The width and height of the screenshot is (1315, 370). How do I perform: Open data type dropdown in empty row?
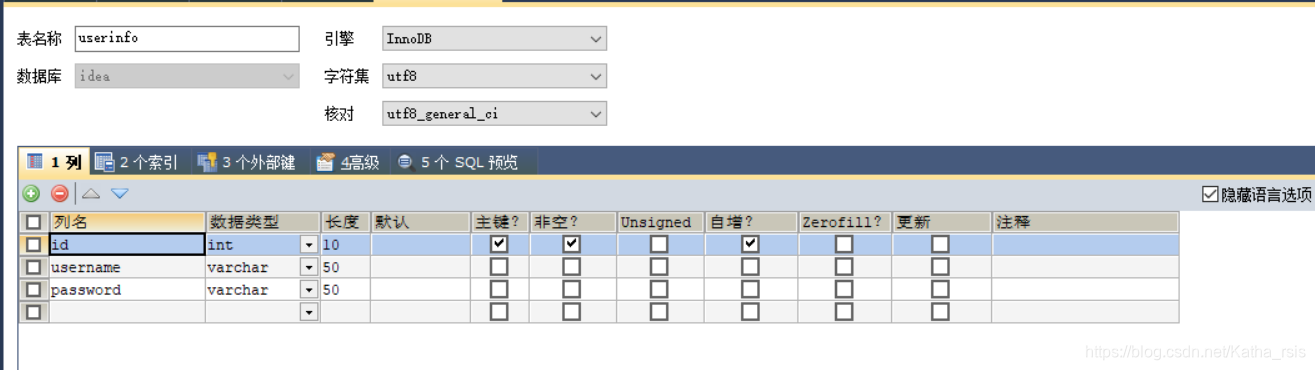click(x=309, y=312)
